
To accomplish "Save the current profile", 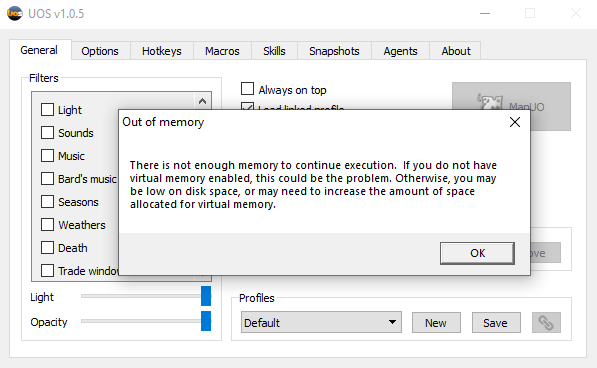I will point(495,323).
